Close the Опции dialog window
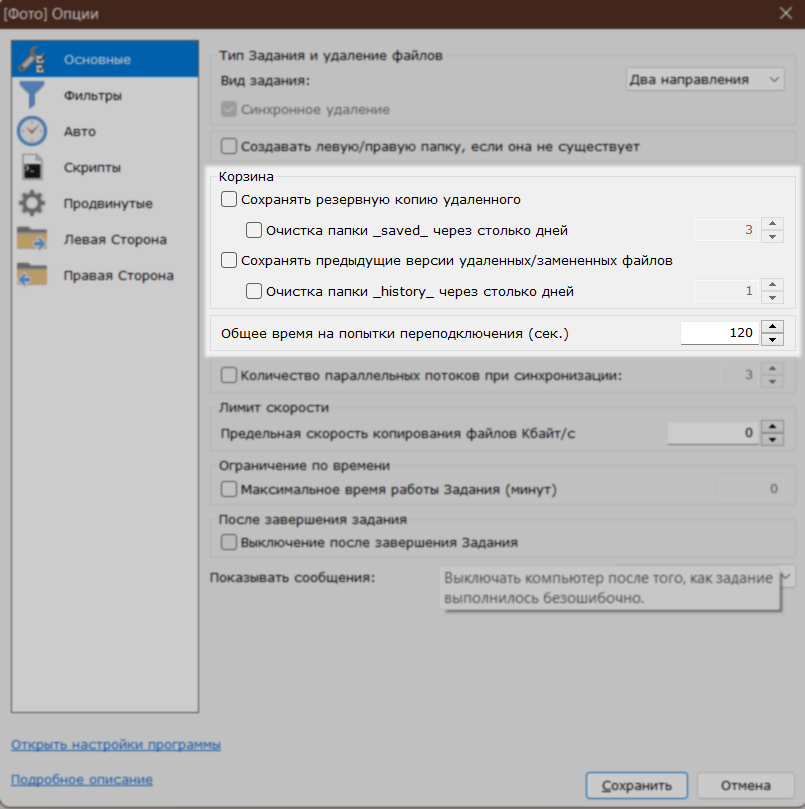 point(786,13)
